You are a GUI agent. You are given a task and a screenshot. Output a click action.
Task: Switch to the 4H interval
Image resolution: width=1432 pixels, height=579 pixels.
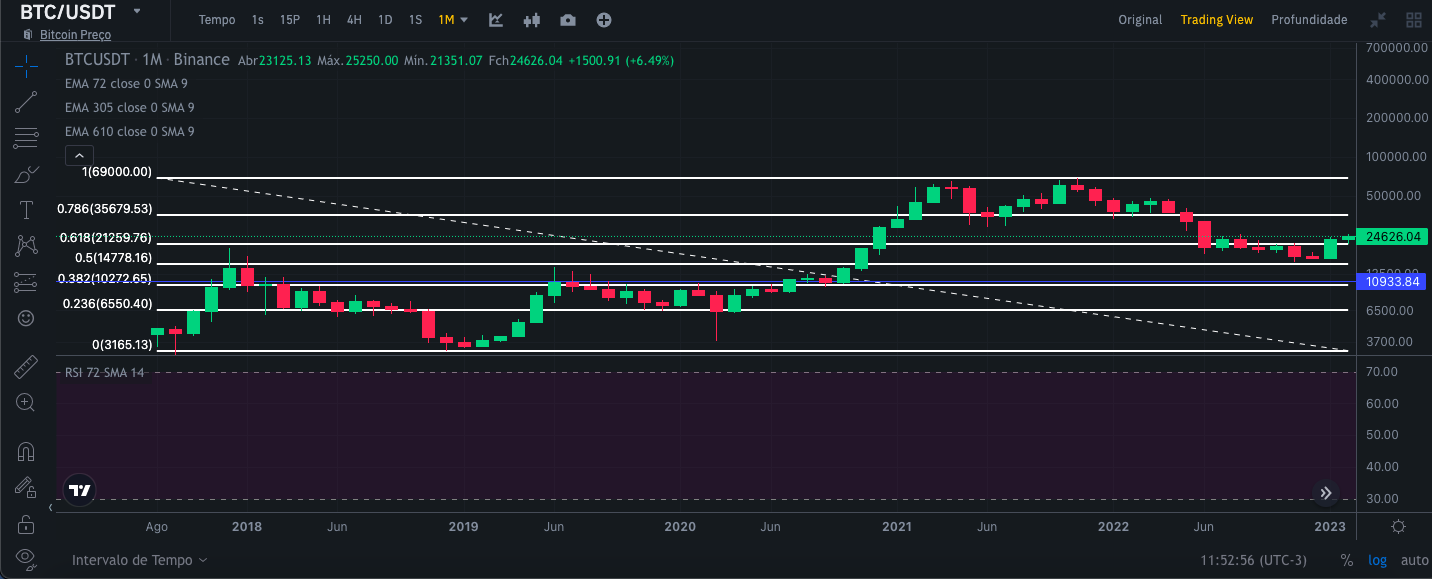pyautogui.click(x=354, y=20)
